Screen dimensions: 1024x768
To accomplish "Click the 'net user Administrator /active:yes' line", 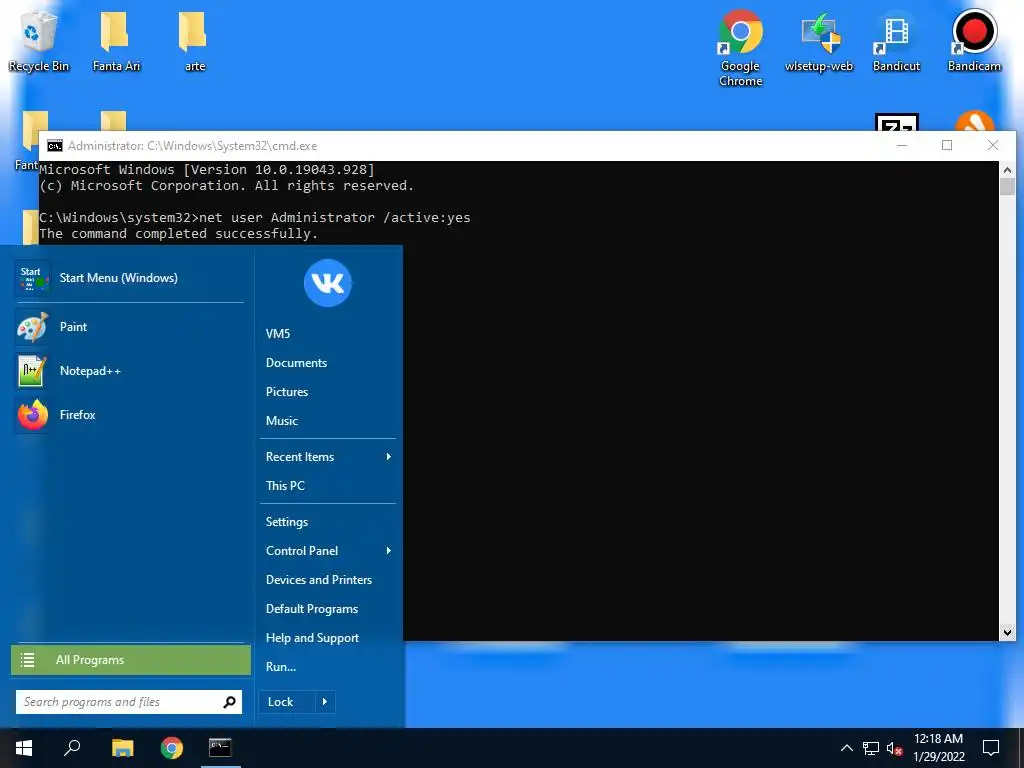I will coord(335,217).
